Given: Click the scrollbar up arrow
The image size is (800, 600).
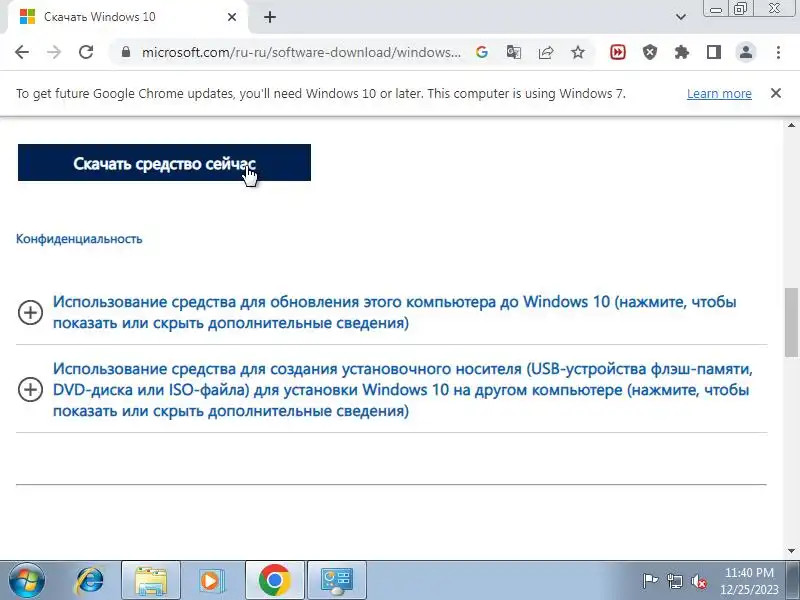Looking at the screenshot, I should tap(791, 125).
